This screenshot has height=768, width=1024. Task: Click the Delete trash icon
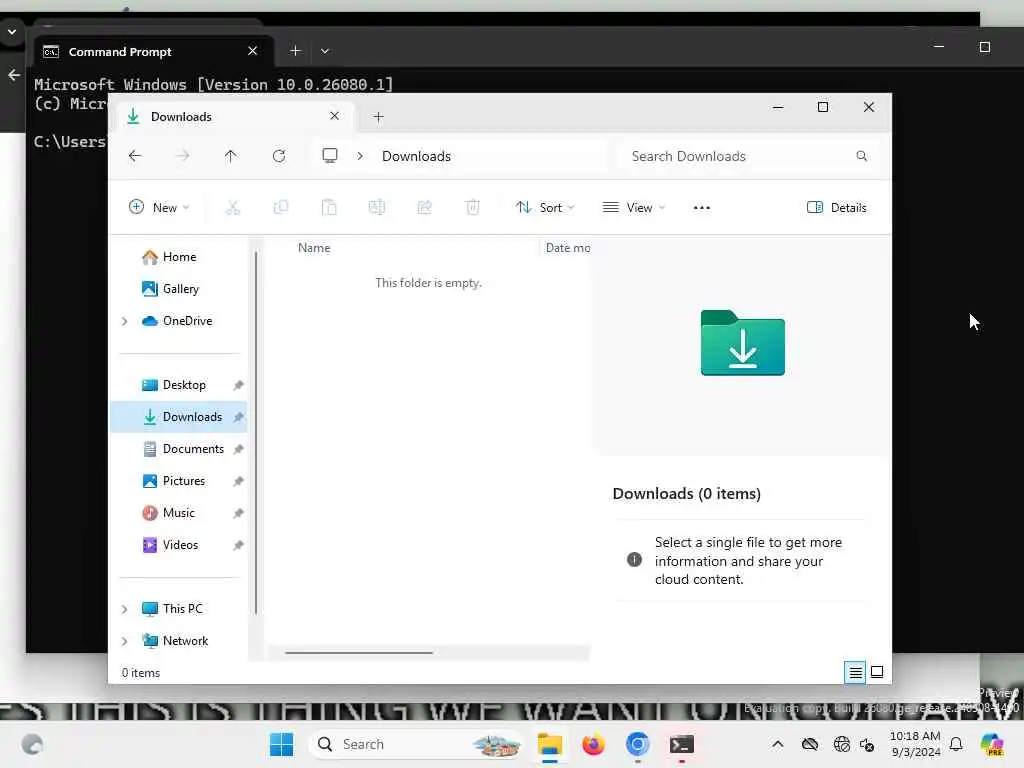point(473,208)
